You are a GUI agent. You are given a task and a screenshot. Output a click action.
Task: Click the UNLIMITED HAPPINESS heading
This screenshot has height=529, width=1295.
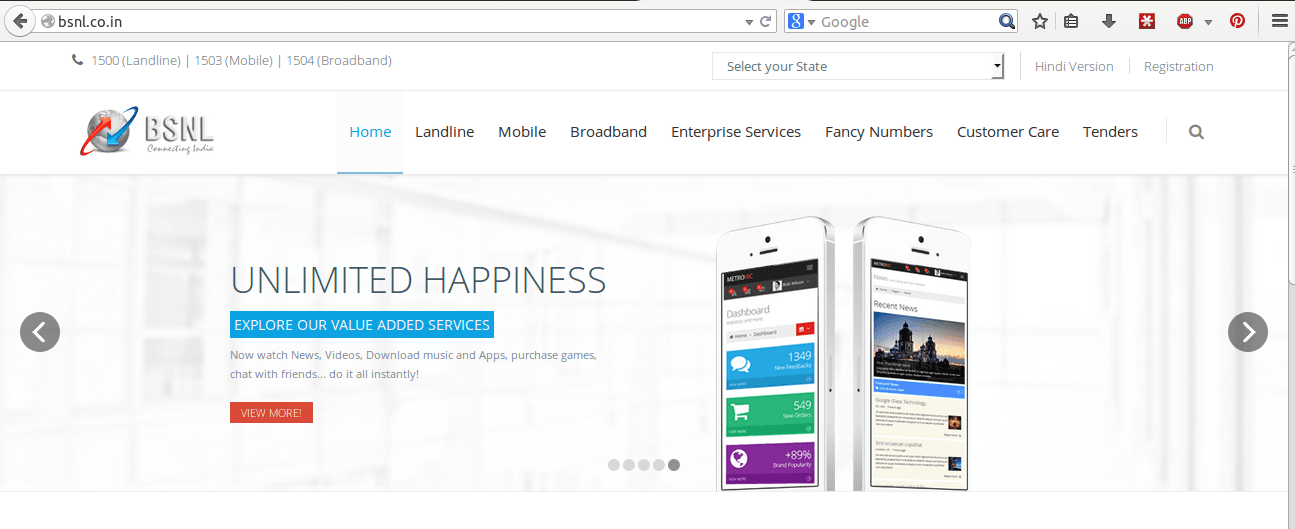coord(418,281)
